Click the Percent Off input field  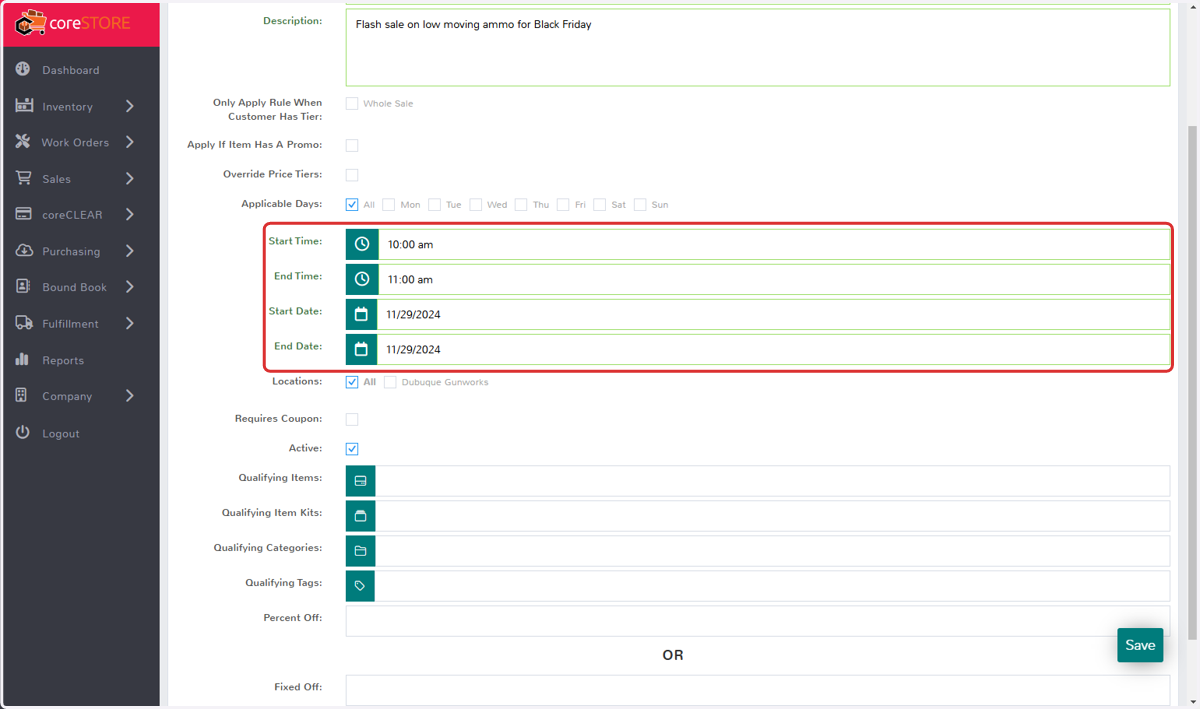point(757,621)
